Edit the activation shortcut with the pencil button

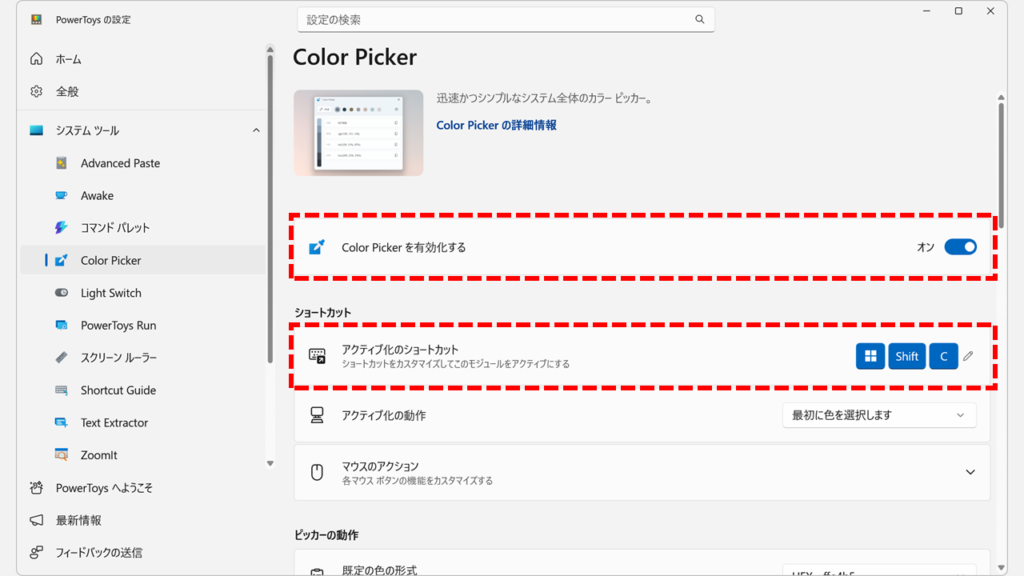pos(968,355)
